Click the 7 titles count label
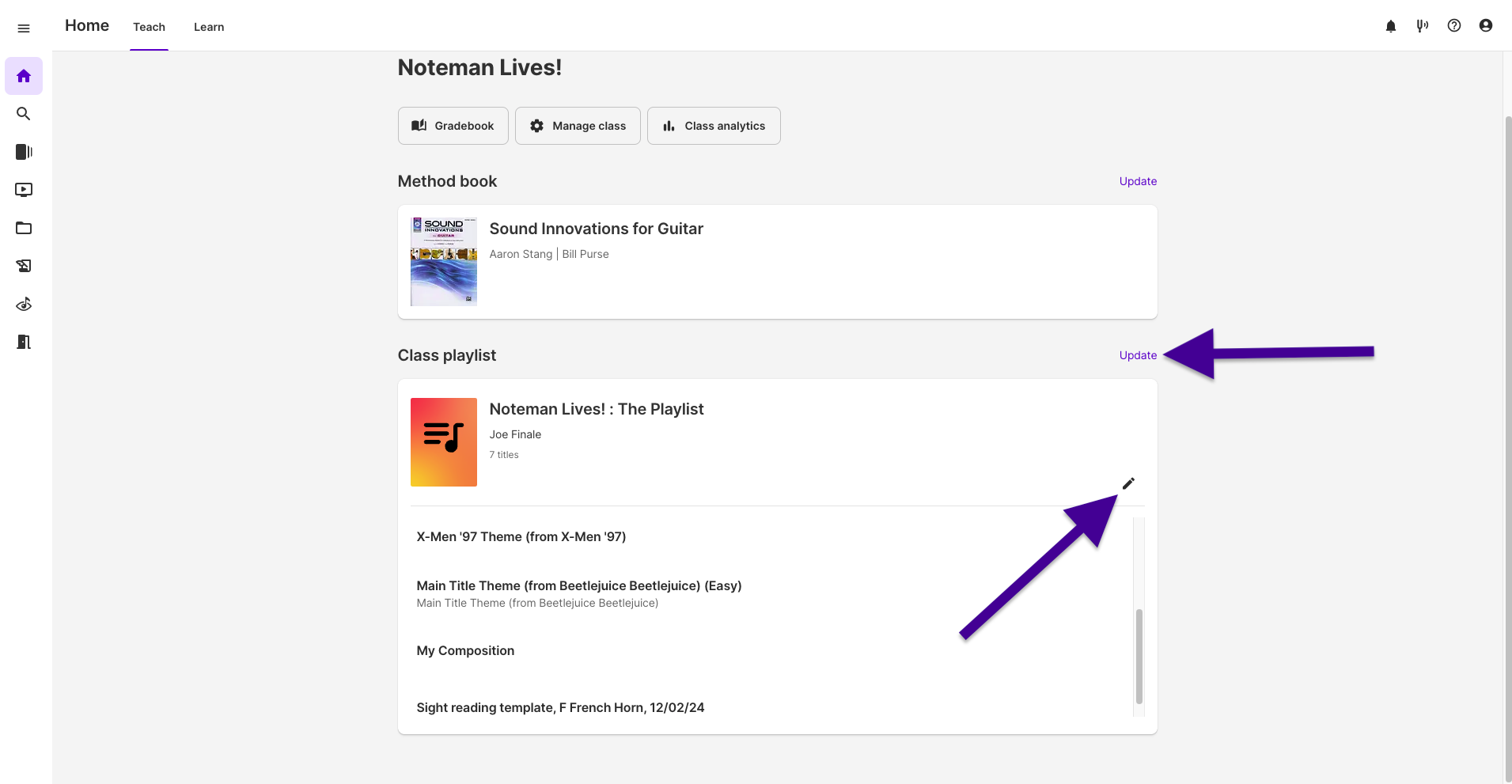1512x784 pixels. coord(504,455)
